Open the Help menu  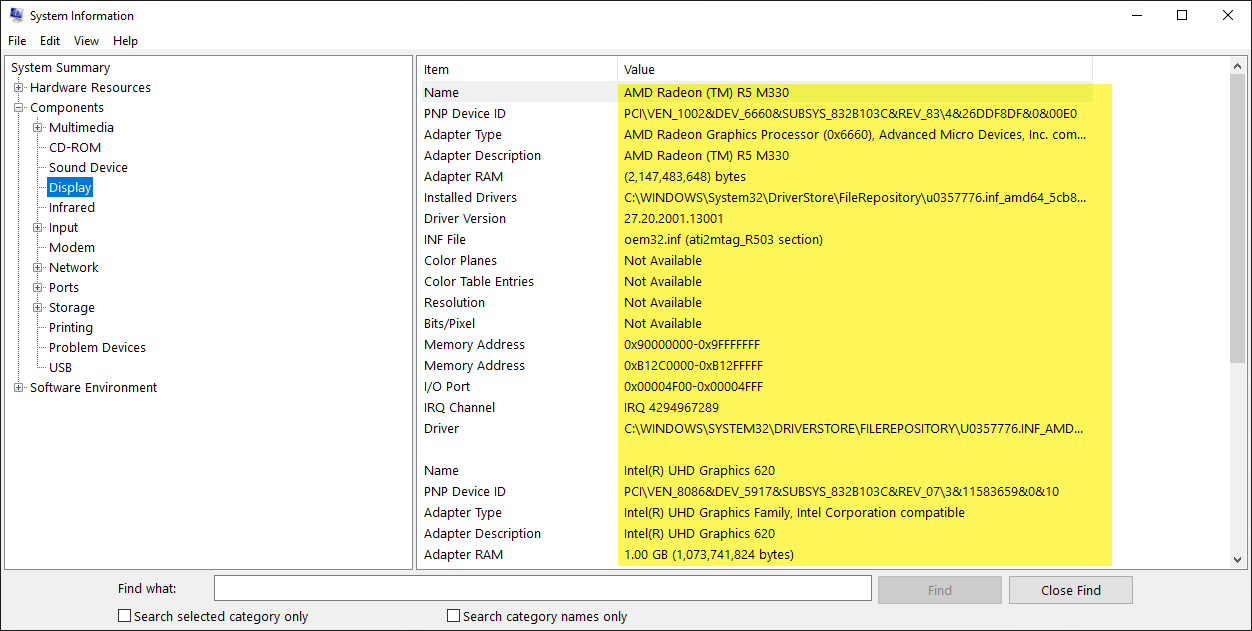[125, 41]
